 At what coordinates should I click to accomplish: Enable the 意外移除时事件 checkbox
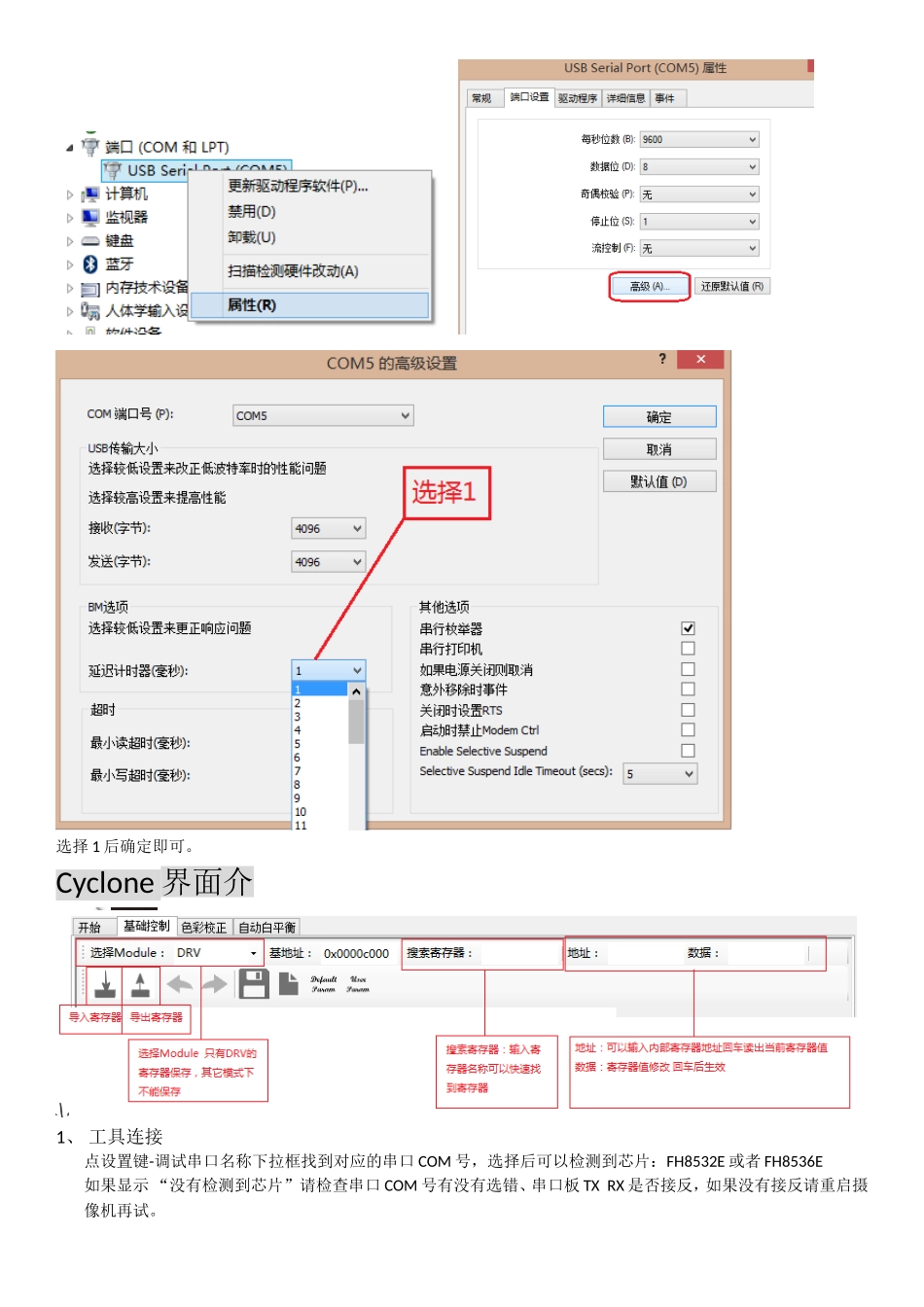click(x=688, y=689)
